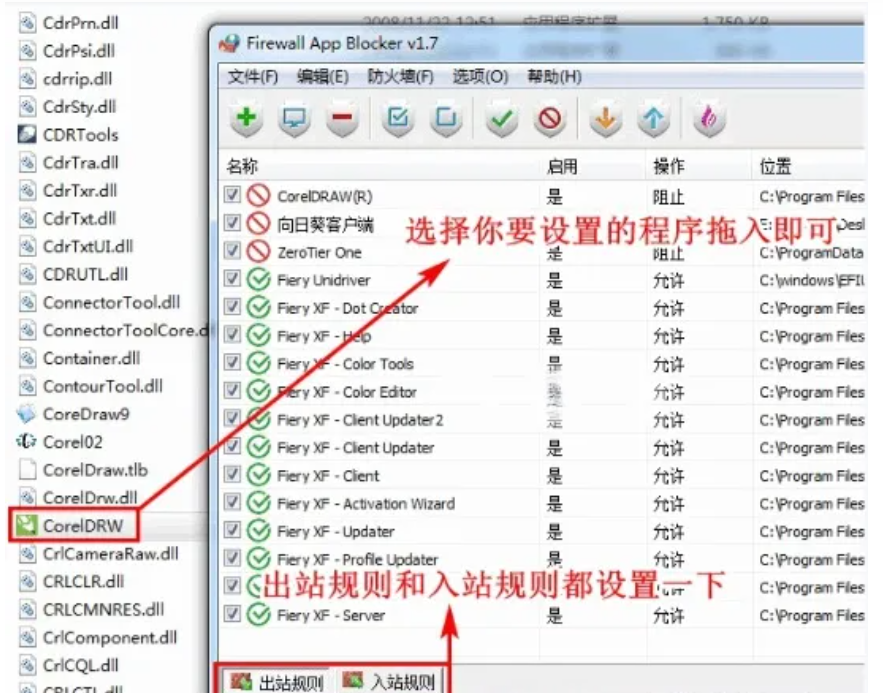This screenshot has height=693, width=883.
Task: Click the red minus Remove icon
Action: pos(342,119)
